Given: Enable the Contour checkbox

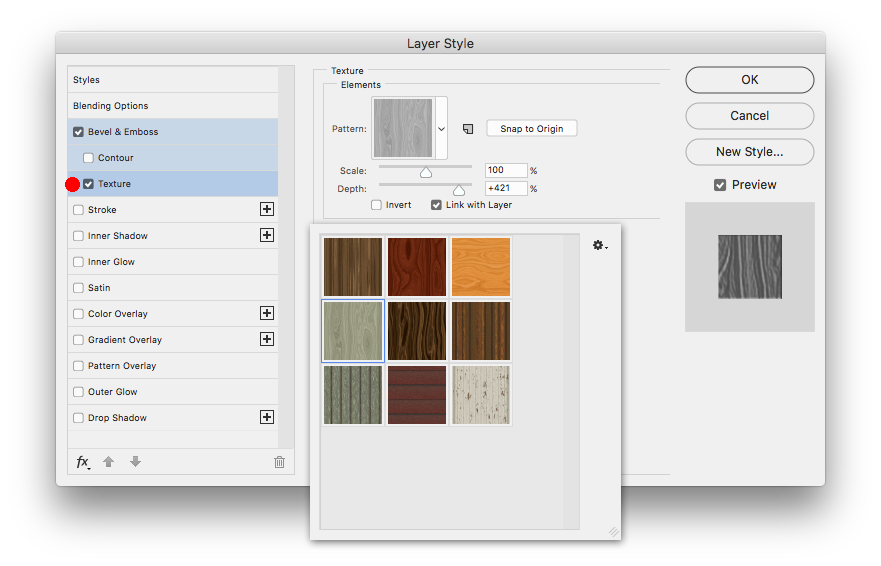Looking at the screenshot, I should [89, 158].
